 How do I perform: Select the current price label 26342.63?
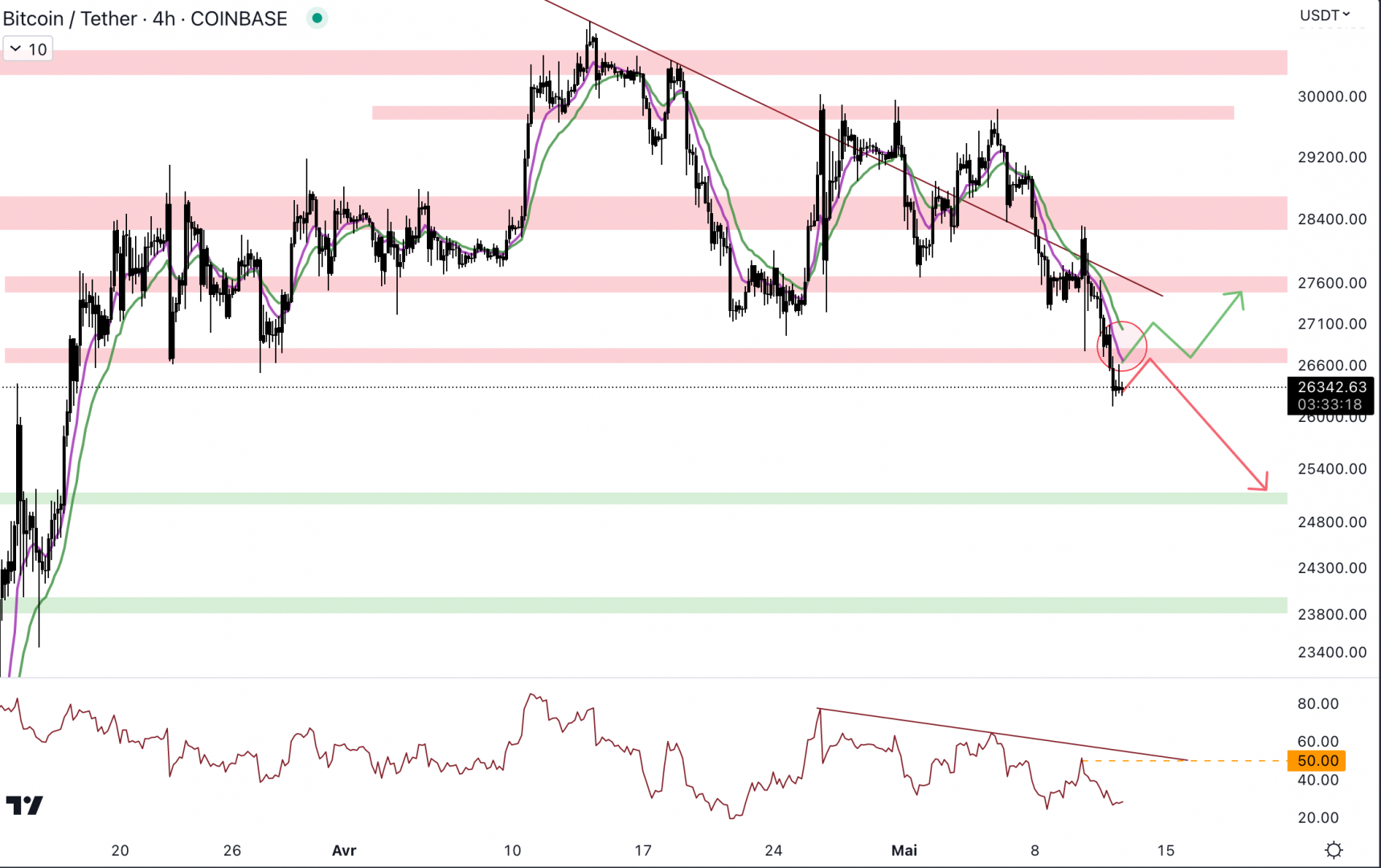(x=1332, y=387)
